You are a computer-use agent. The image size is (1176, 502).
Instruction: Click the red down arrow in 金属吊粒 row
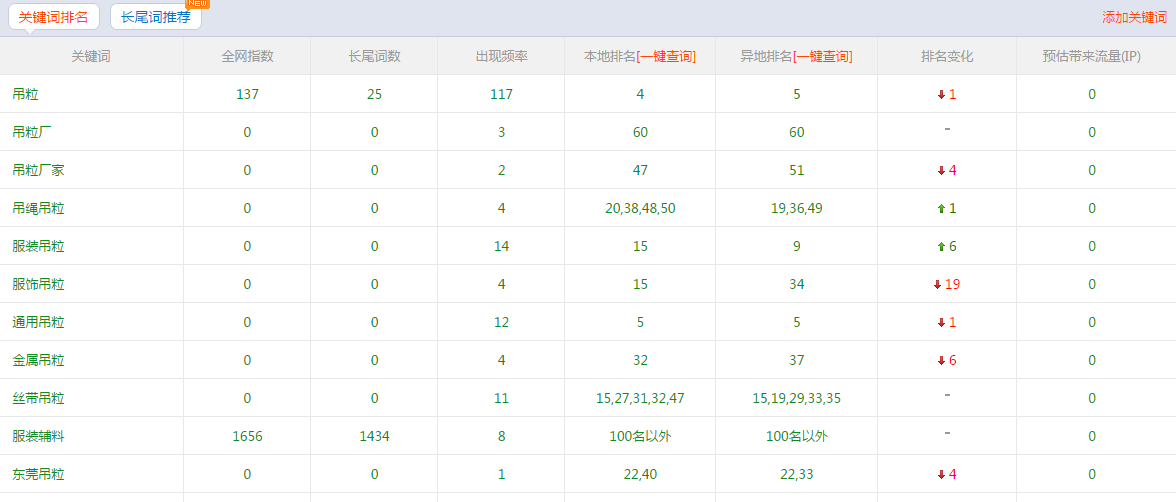point(941,361)
